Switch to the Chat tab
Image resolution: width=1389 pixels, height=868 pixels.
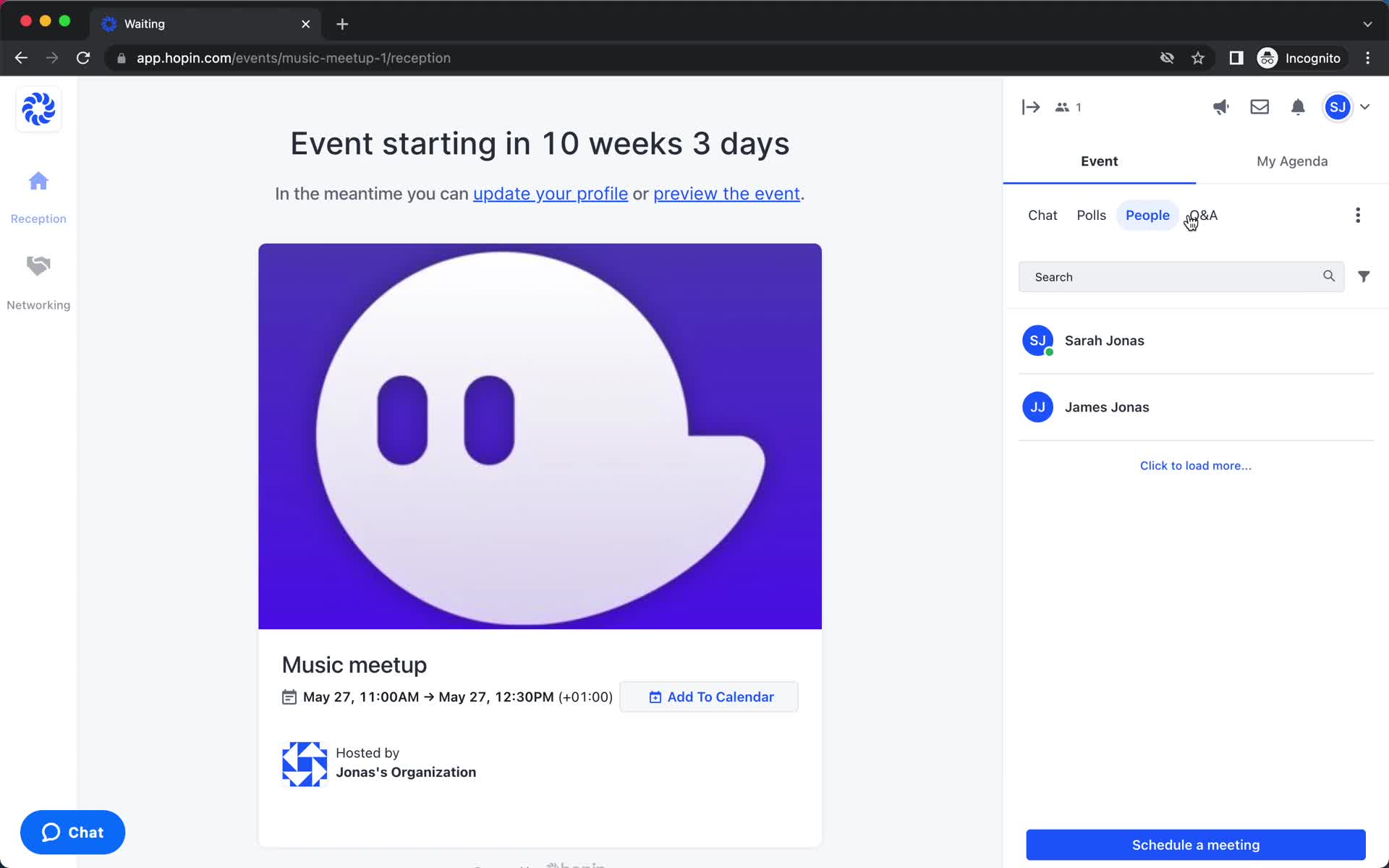pos(1043,215)
